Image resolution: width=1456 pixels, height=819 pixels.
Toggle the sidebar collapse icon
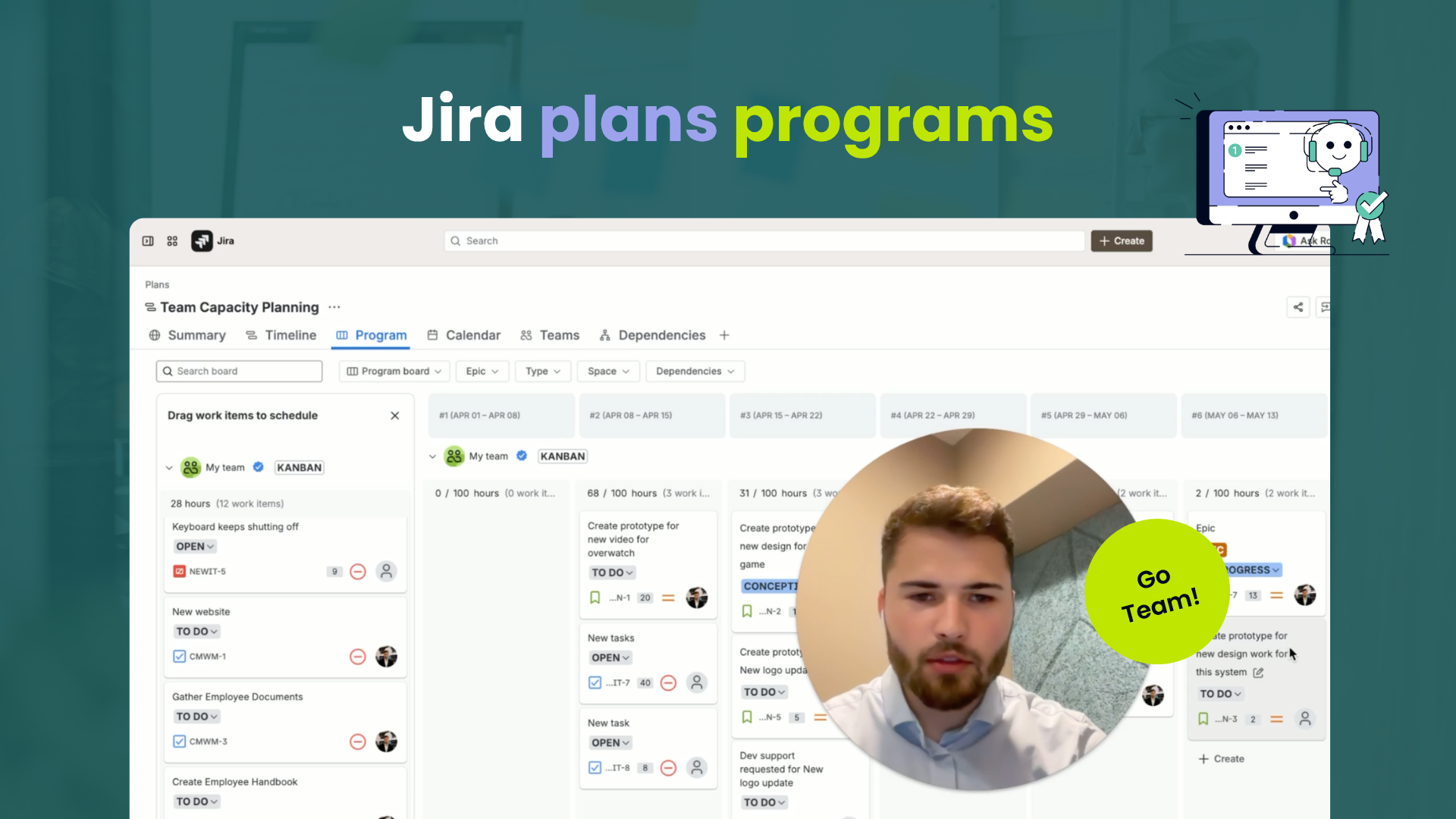[148, 241]
